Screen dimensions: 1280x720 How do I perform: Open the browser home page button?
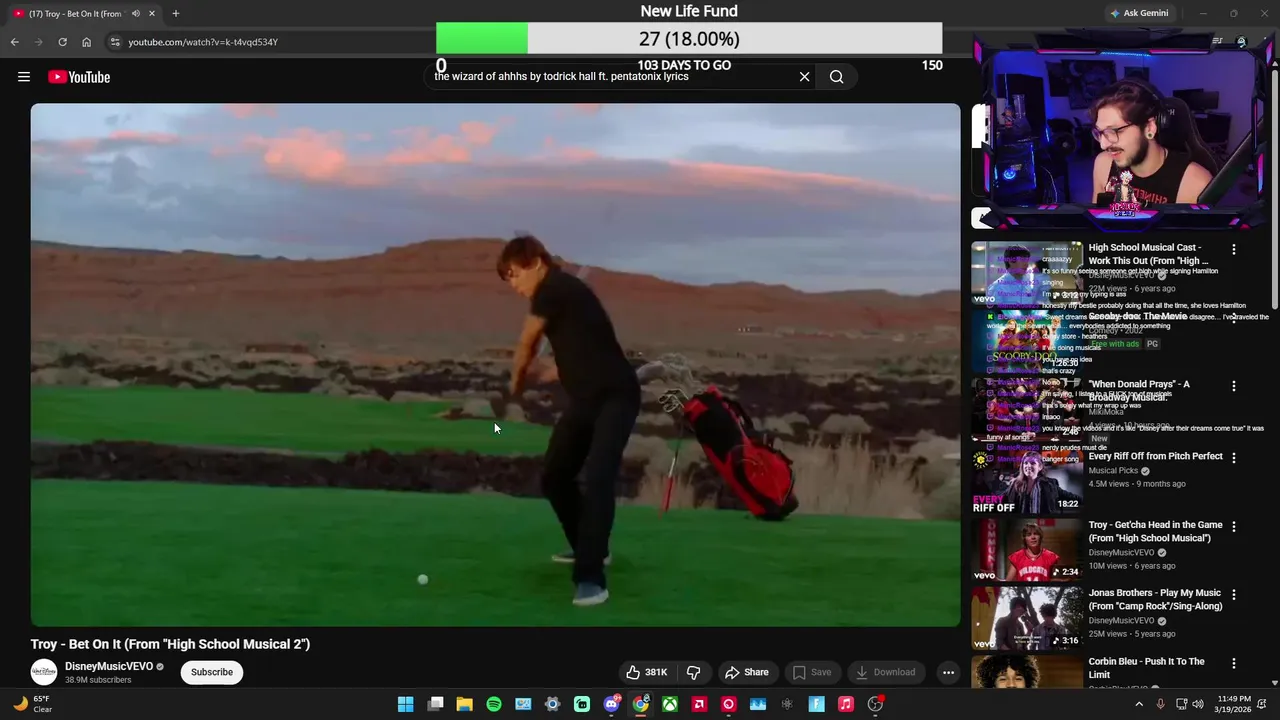86,42
